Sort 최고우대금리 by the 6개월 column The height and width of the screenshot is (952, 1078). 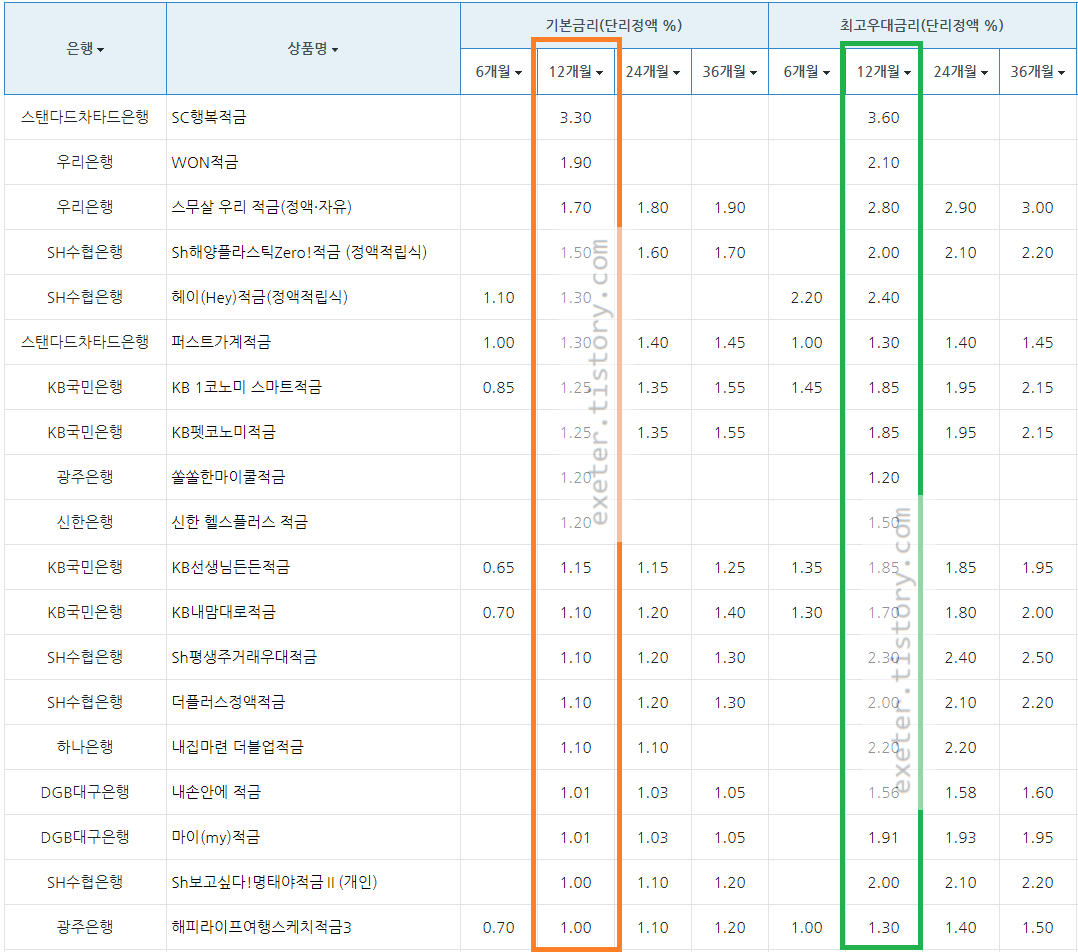tap(806, 71)
